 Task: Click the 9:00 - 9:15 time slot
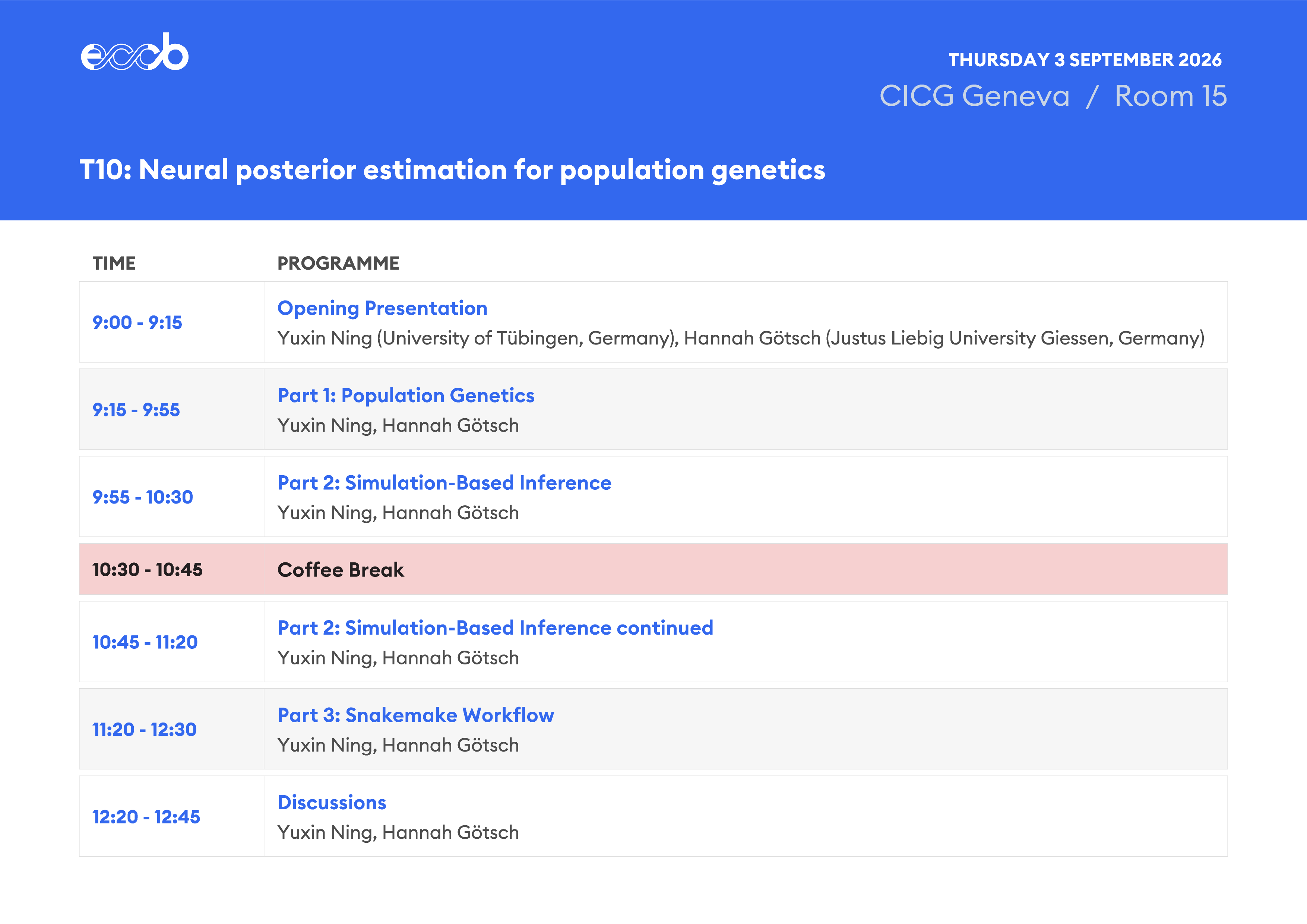point(137,322)
